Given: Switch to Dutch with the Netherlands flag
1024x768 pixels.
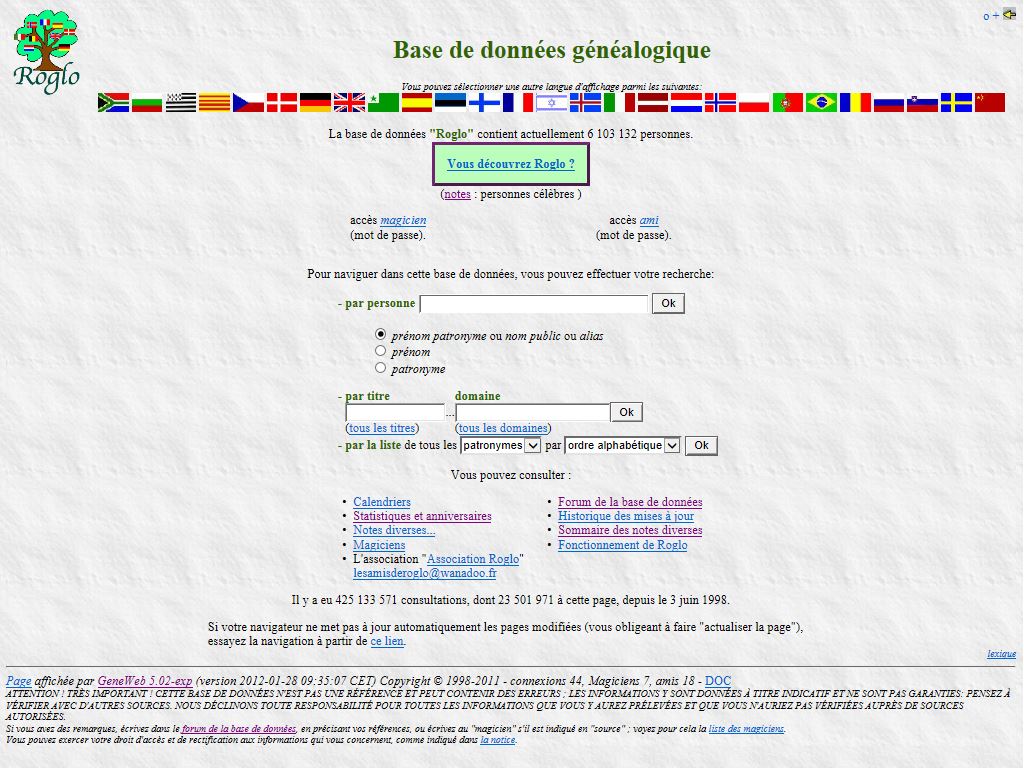Looking at the screenshot, I should coord(687,103).
